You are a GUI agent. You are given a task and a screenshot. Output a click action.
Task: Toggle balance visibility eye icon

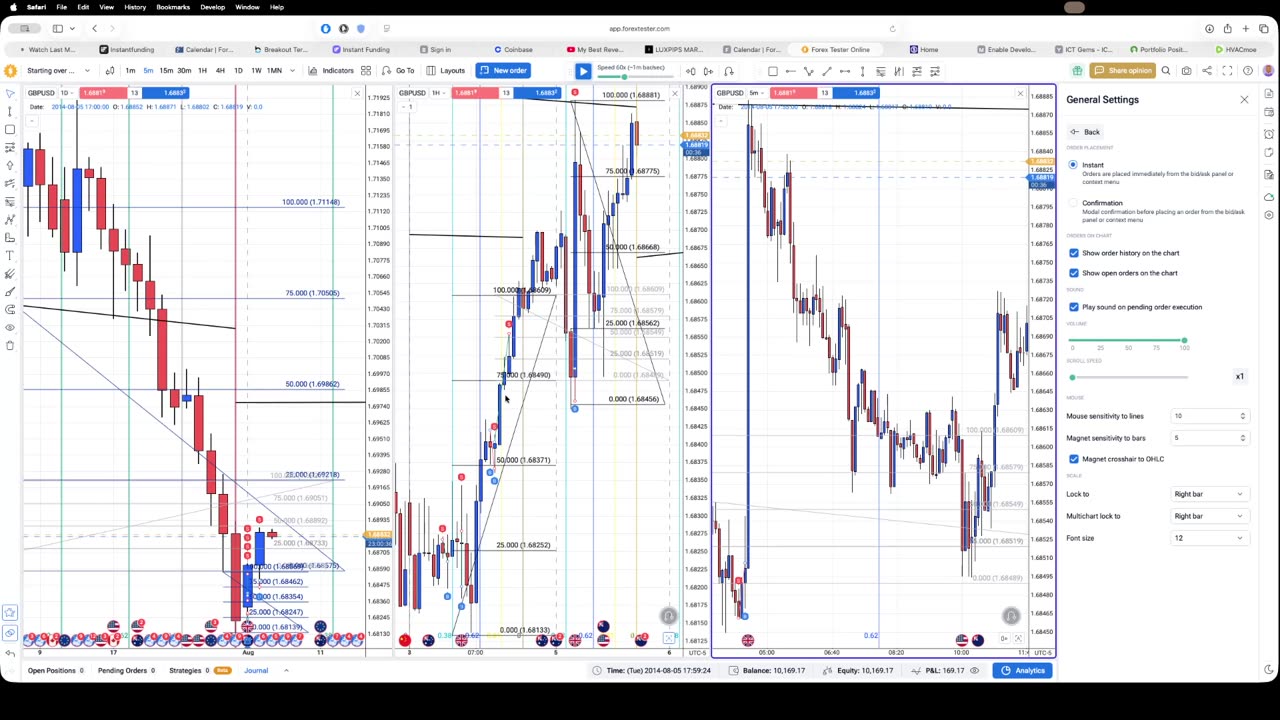974,671
